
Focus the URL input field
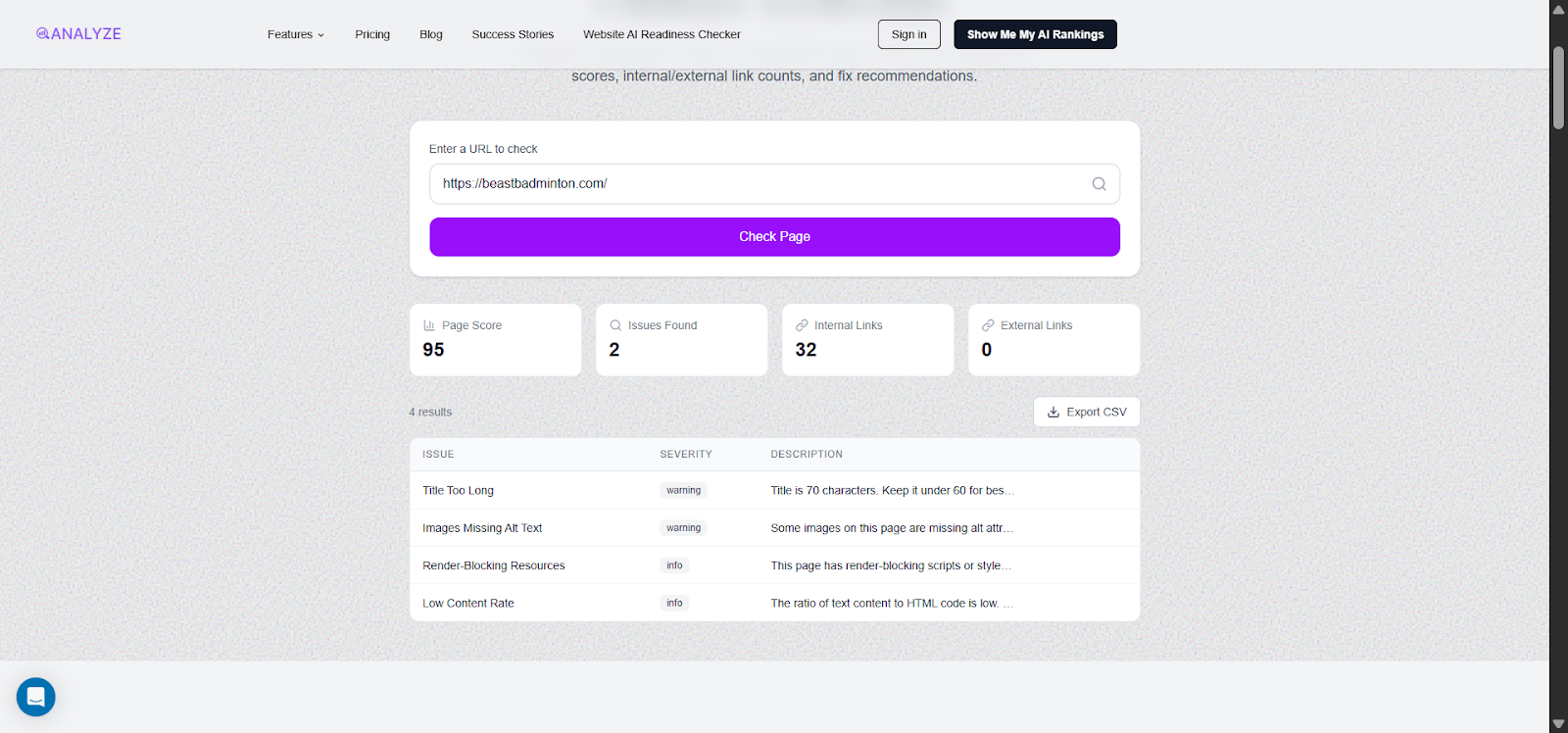755,184
